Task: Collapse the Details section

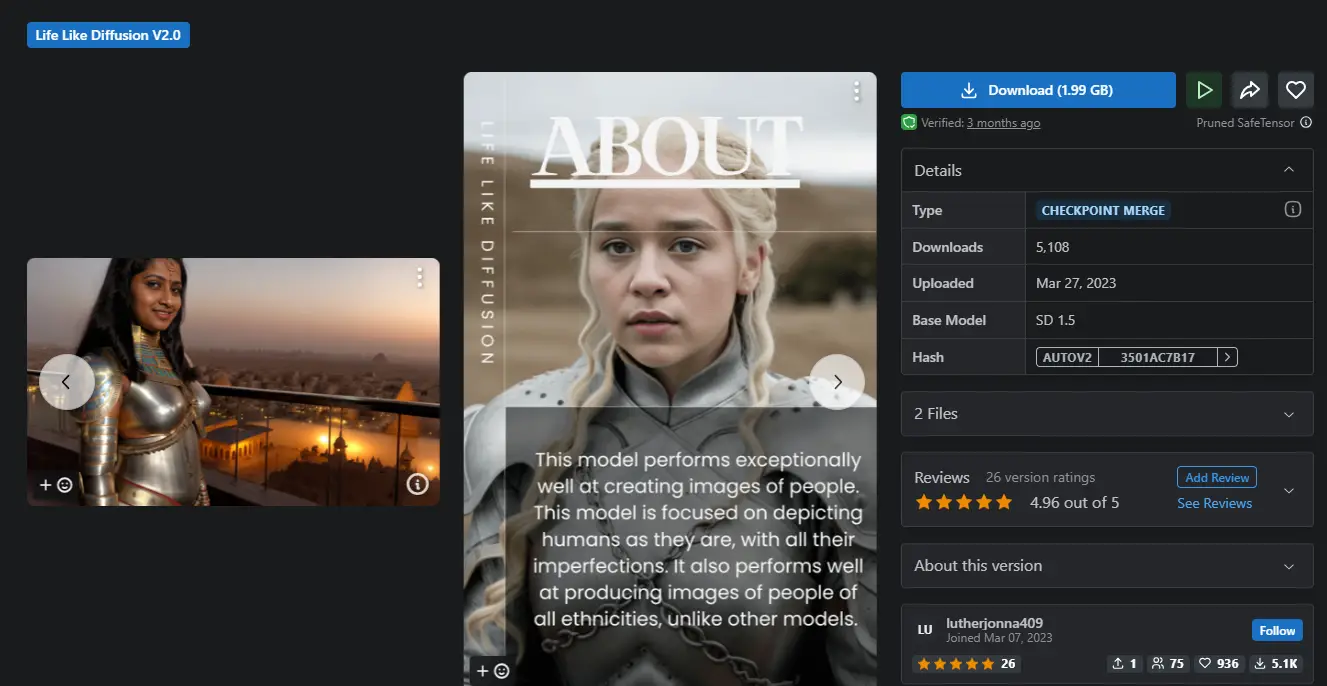Action: click(x=1289, y=170)
